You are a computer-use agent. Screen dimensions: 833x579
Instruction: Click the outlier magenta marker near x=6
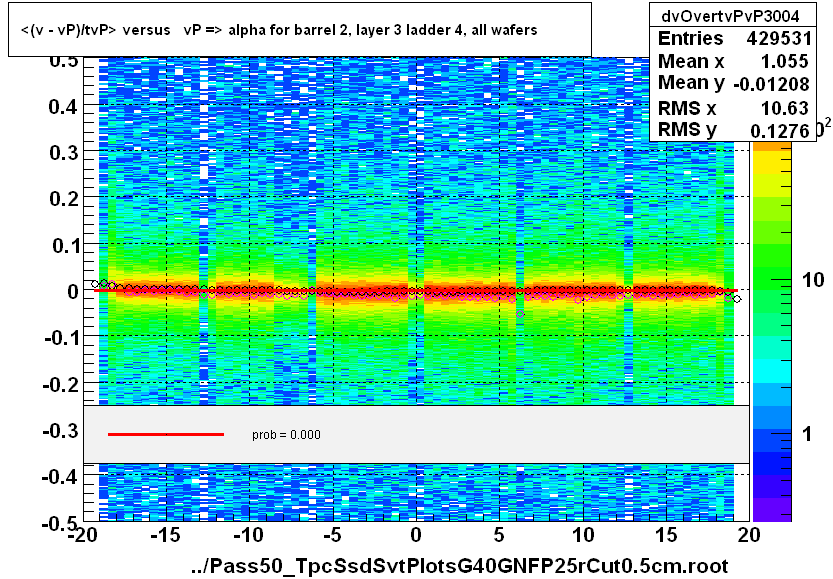pyautogui.click(x=520, y=314)
